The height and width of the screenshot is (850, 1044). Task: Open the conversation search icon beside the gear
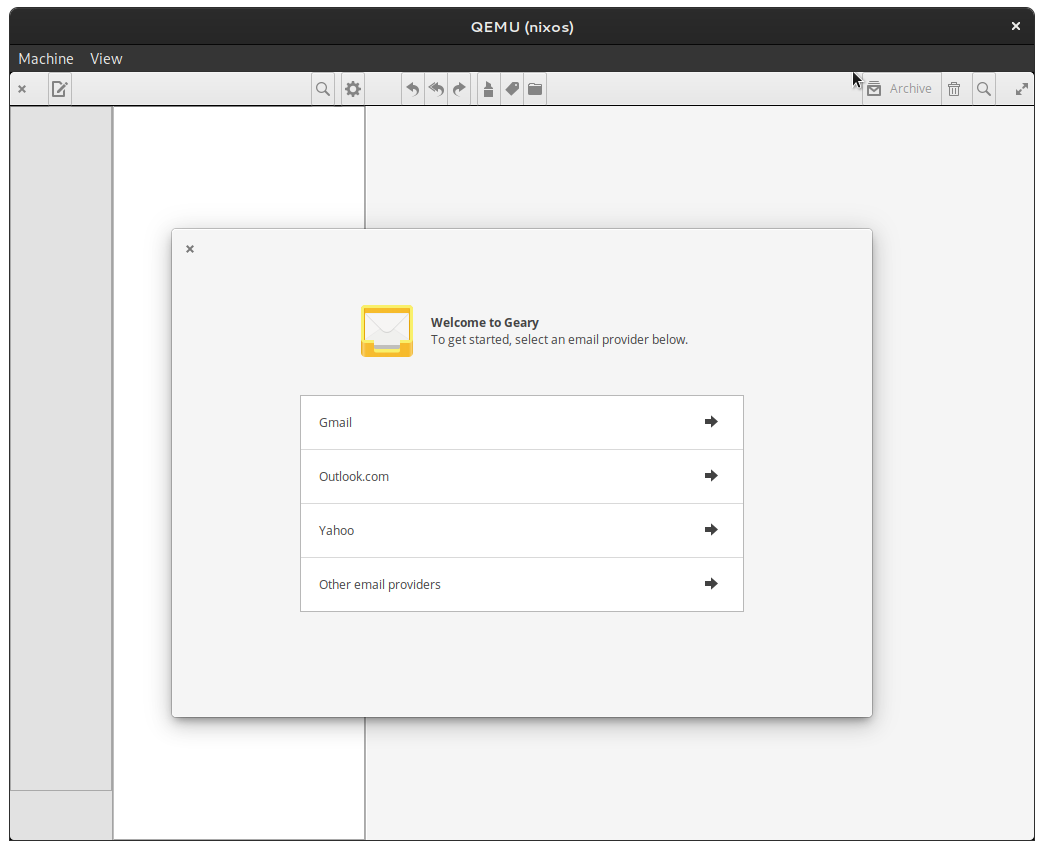(x=323, y=89)
